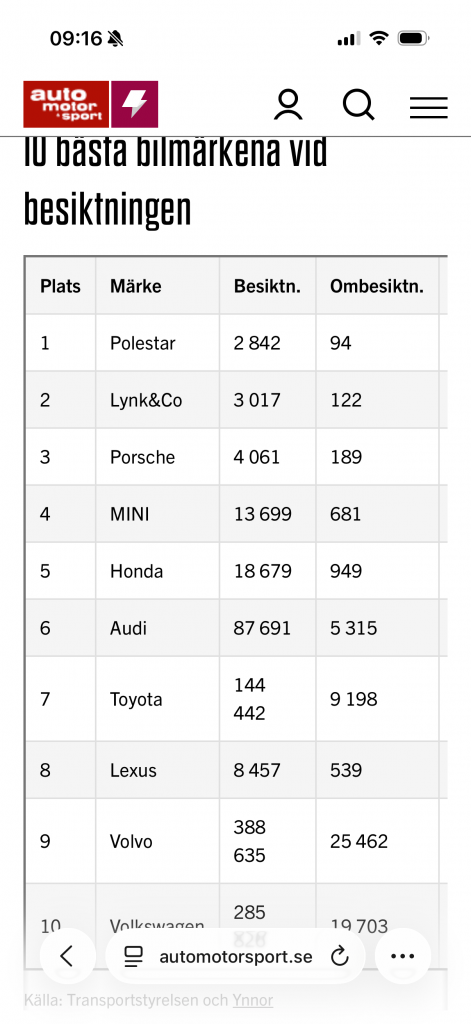Image resolution: width=471 pixels, height=1024 pixels.
Task: Expand the hamburger navigation menu
Action: pyautogui.click(x=429, y=107)
